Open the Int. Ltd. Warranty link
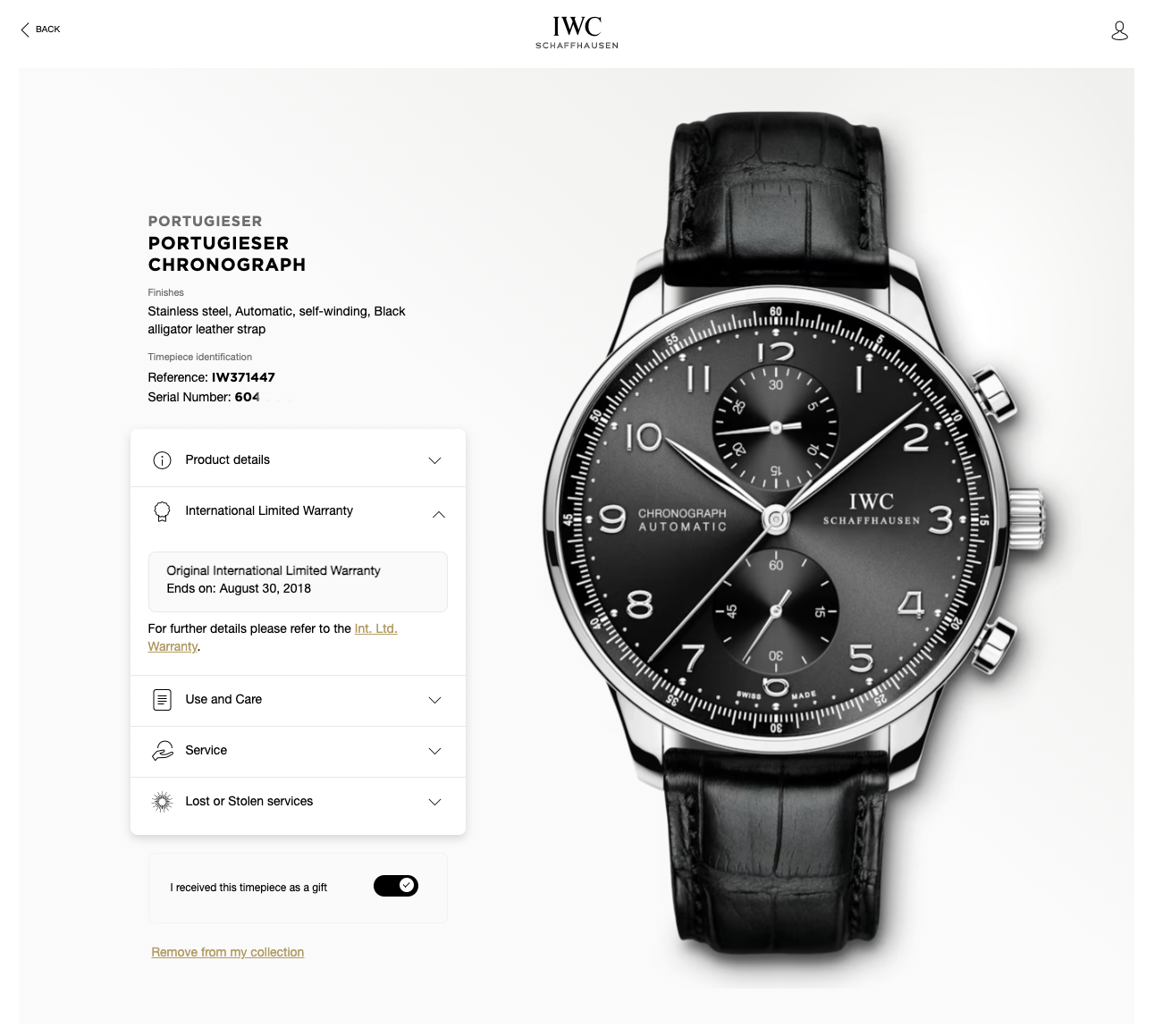 coord(273,637)
